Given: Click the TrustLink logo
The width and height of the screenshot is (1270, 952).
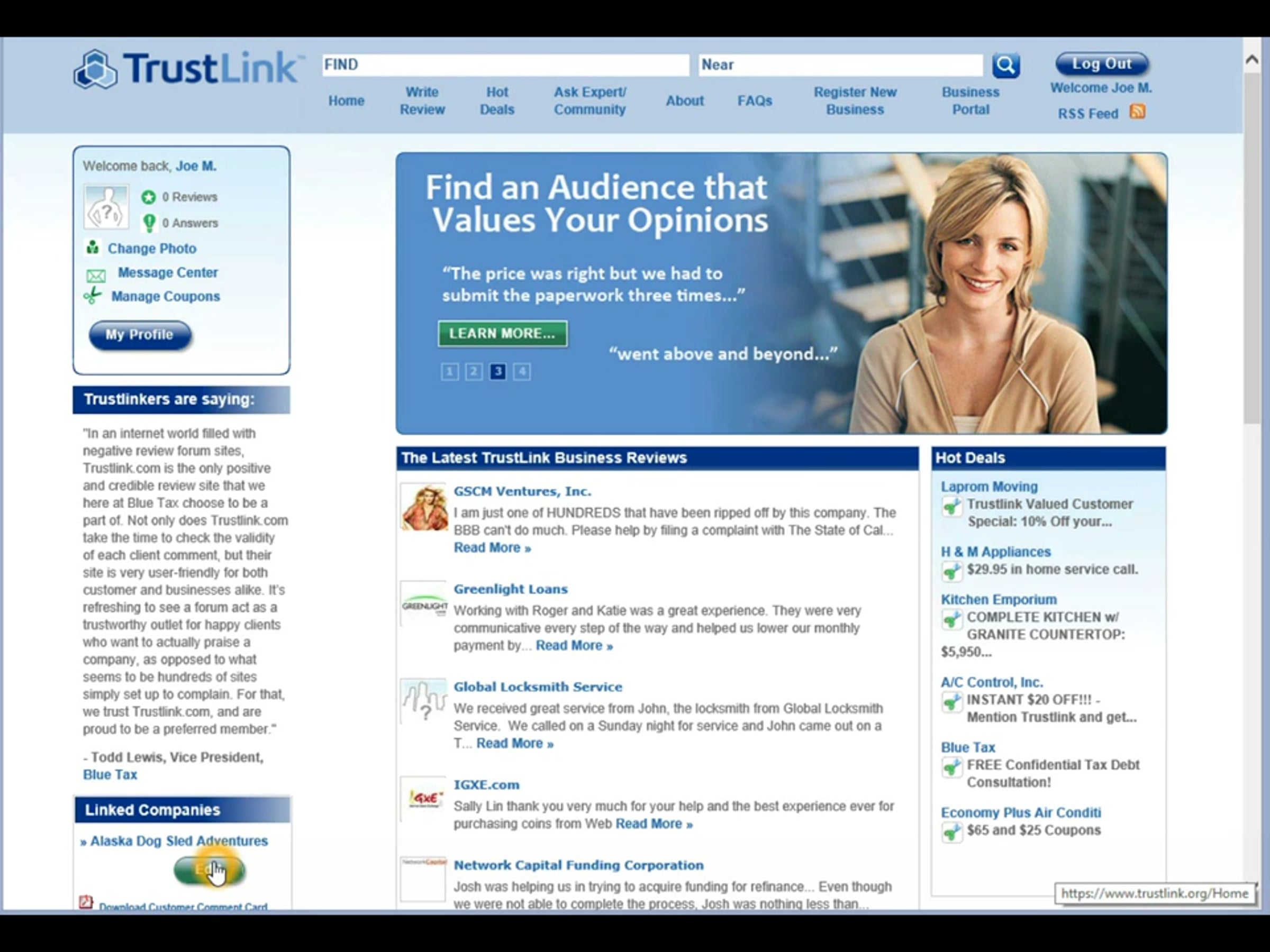Looking at the screenshot, I should coord(188,69).
